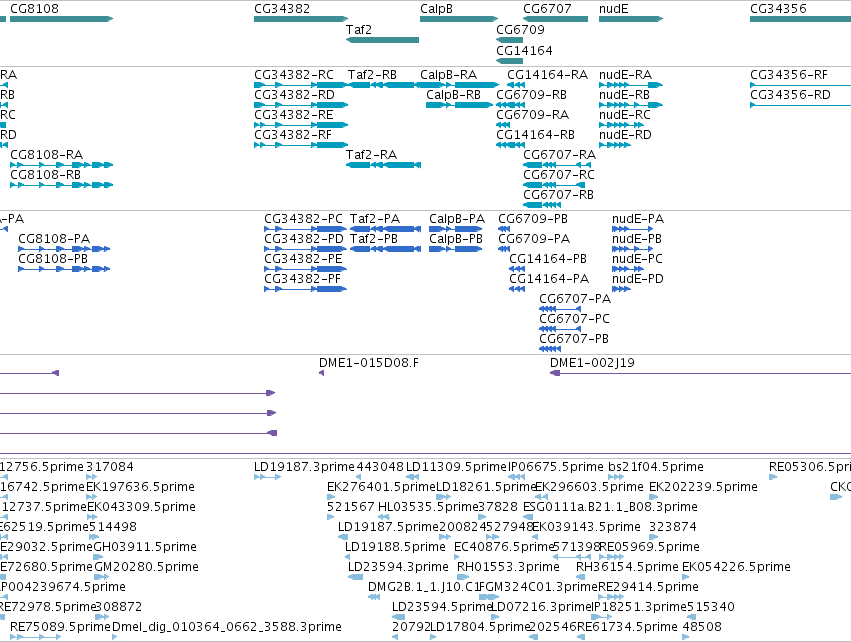Viewport: 851px width, 642px height.
Task: Select the CG6707-RA transcript
Action: tap(560, 155)
